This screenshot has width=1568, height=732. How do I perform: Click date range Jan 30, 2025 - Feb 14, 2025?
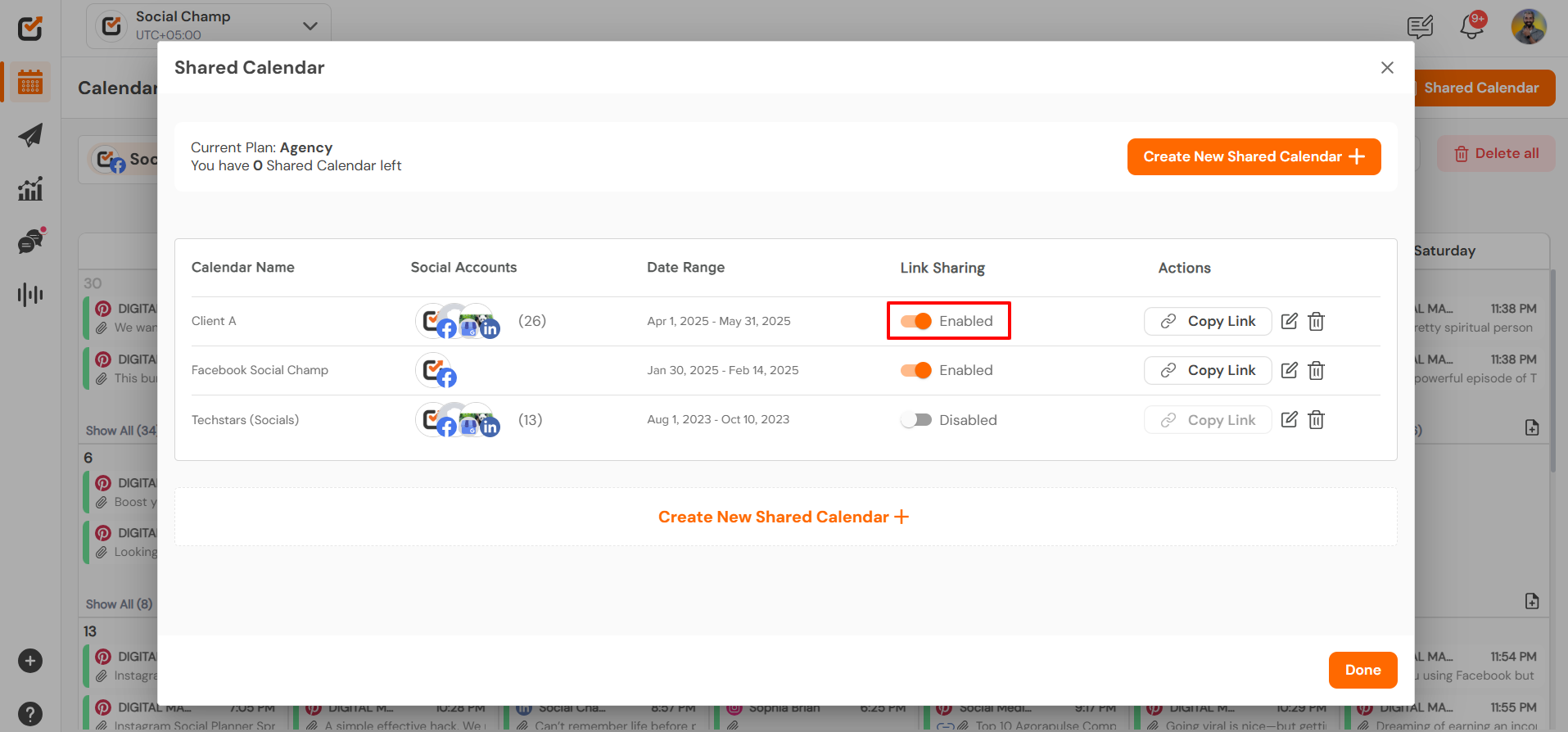point(723,370)
